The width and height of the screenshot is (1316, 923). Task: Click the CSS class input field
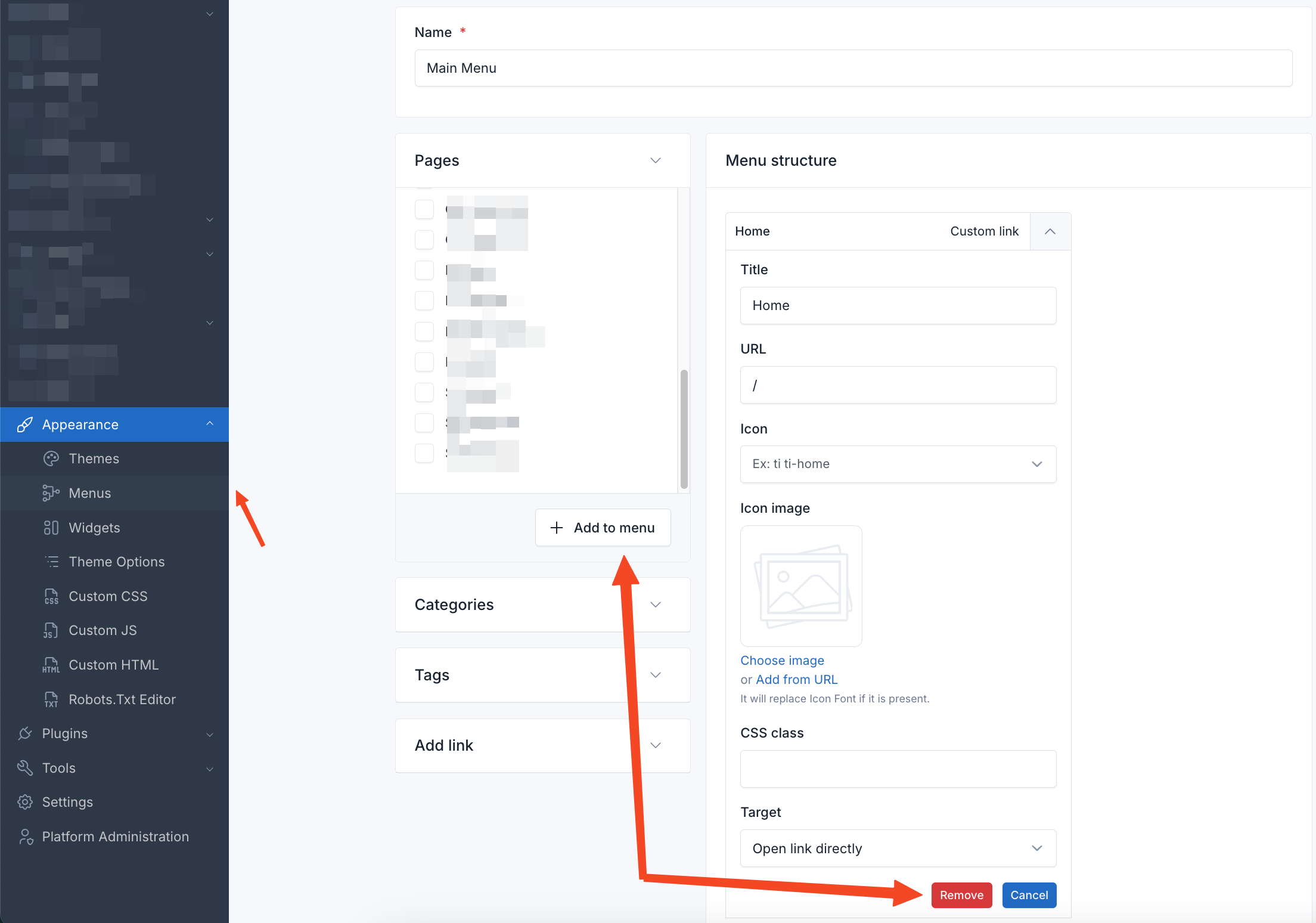(898, 769)
